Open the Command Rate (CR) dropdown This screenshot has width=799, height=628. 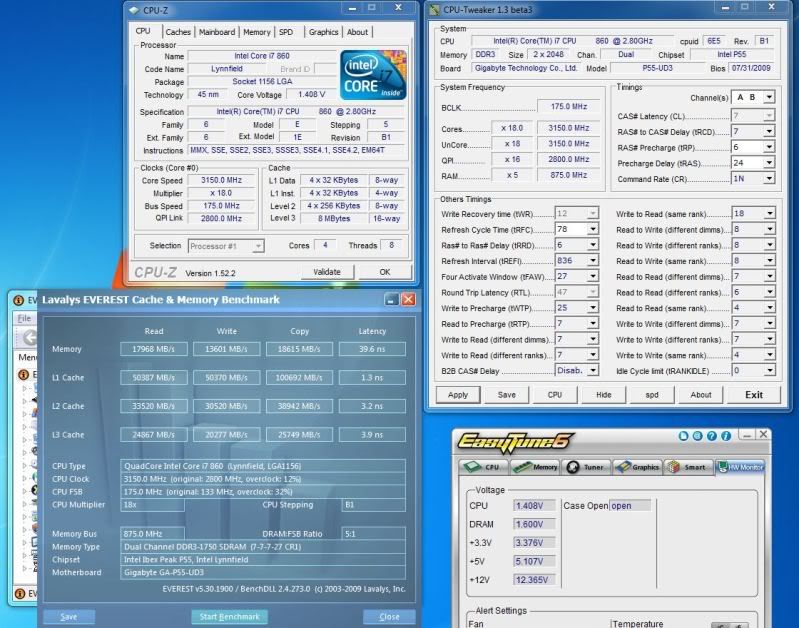[769, 178]
